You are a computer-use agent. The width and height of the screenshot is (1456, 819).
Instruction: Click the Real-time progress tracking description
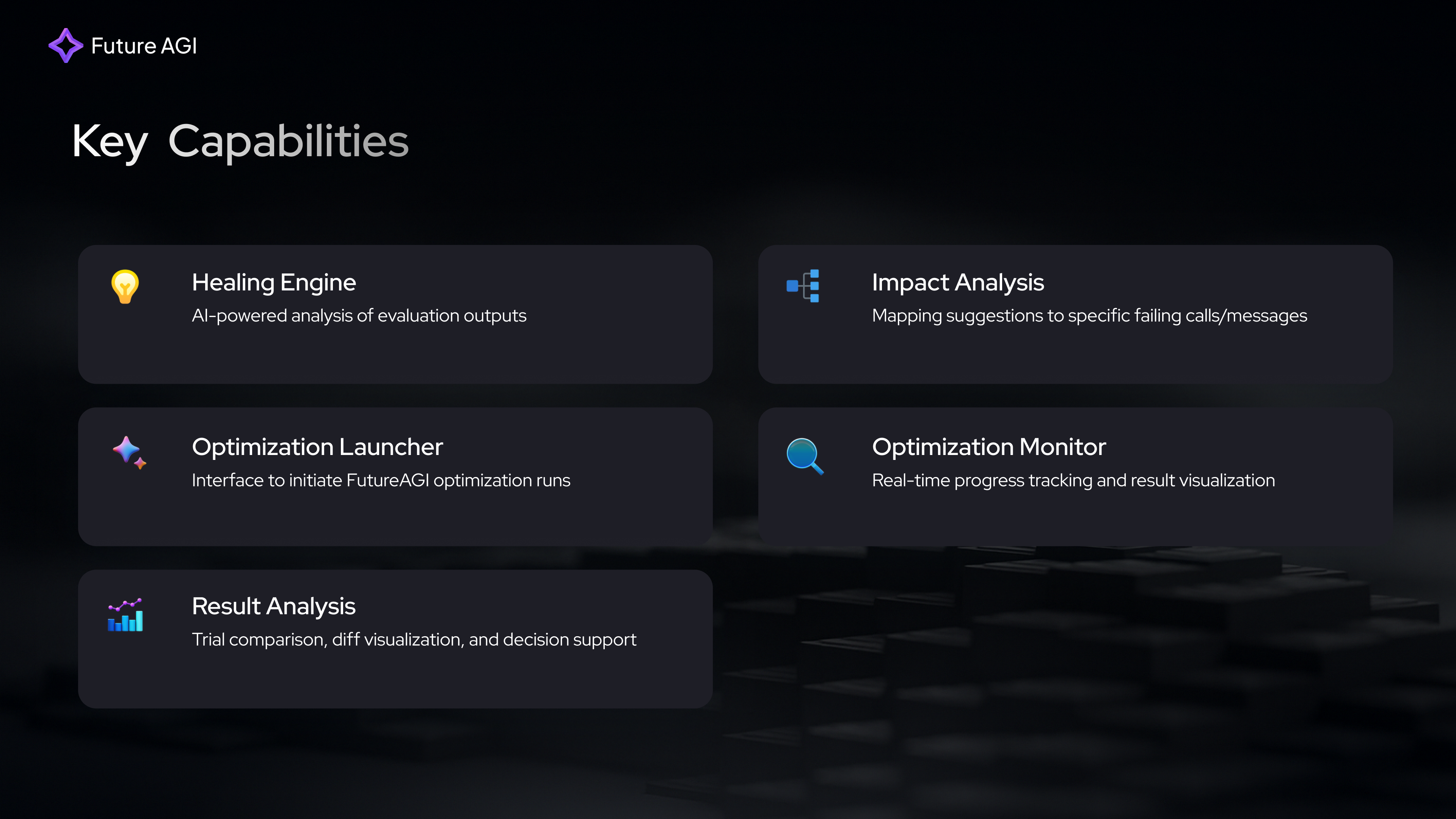[1073, 480]
